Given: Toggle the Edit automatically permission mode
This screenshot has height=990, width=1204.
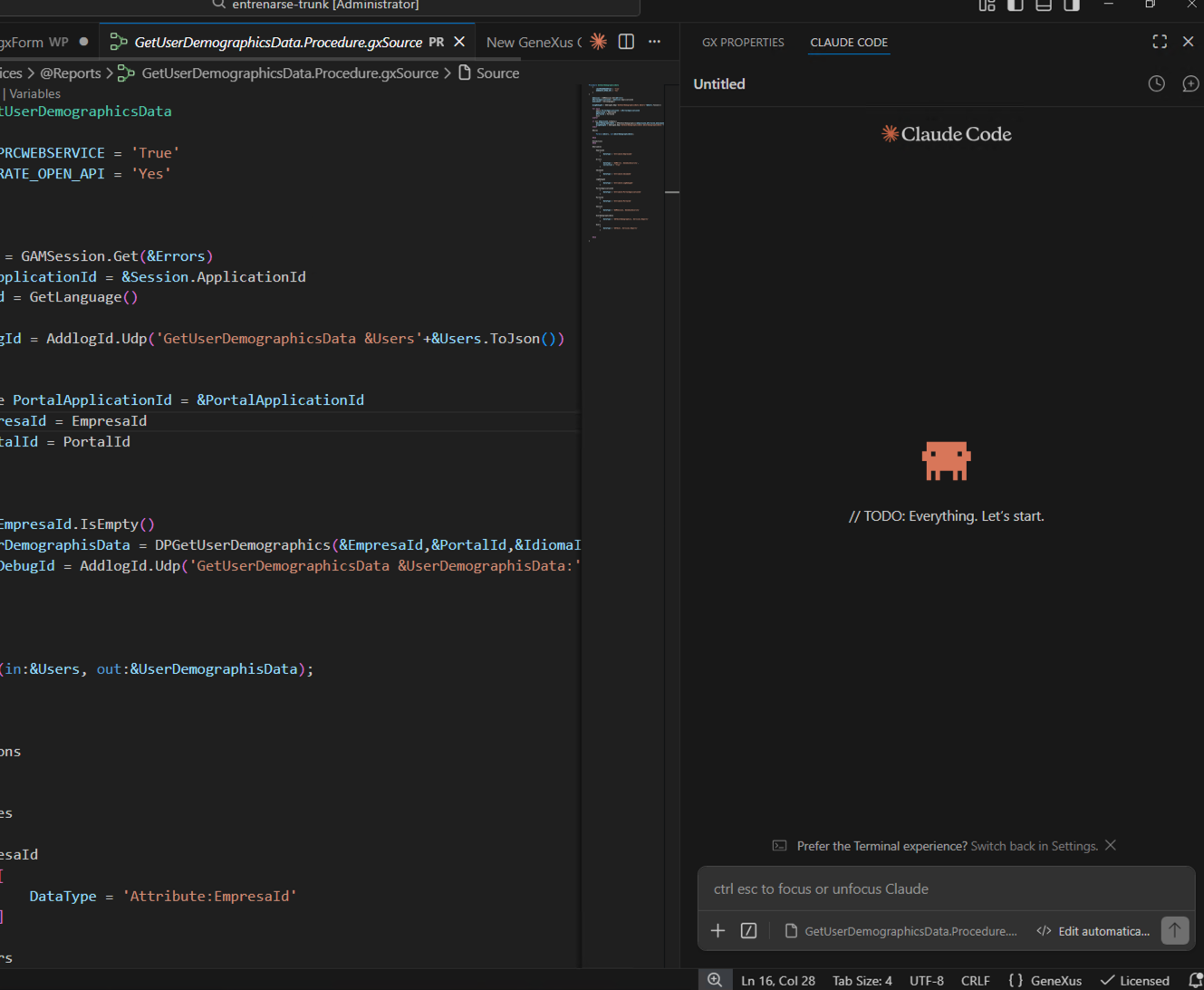Looking at the screenshot, I should tap(1093, 931).
